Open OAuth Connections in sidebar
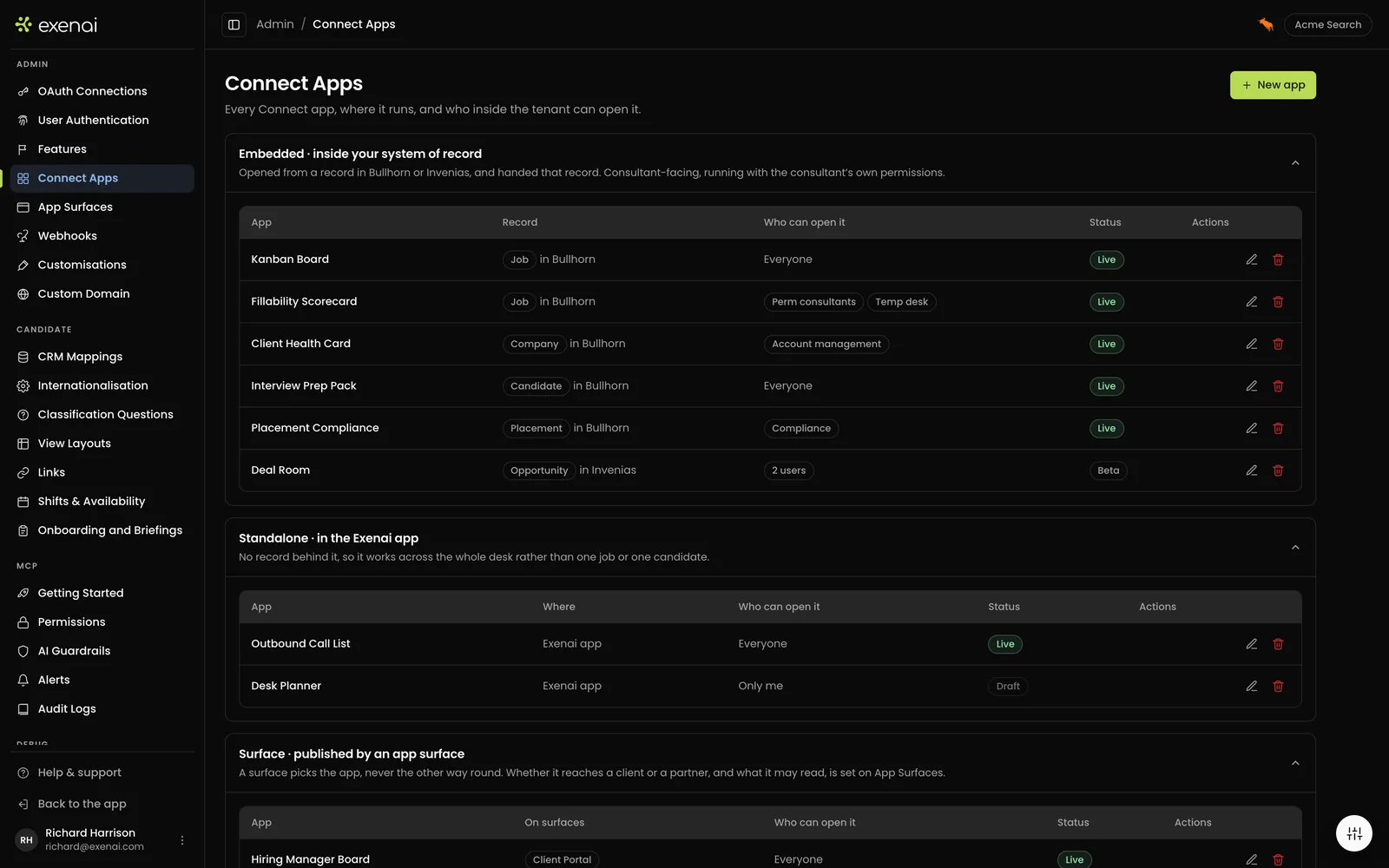The height and width of the screenshot is (868, 1389). [x=102, y=91]
